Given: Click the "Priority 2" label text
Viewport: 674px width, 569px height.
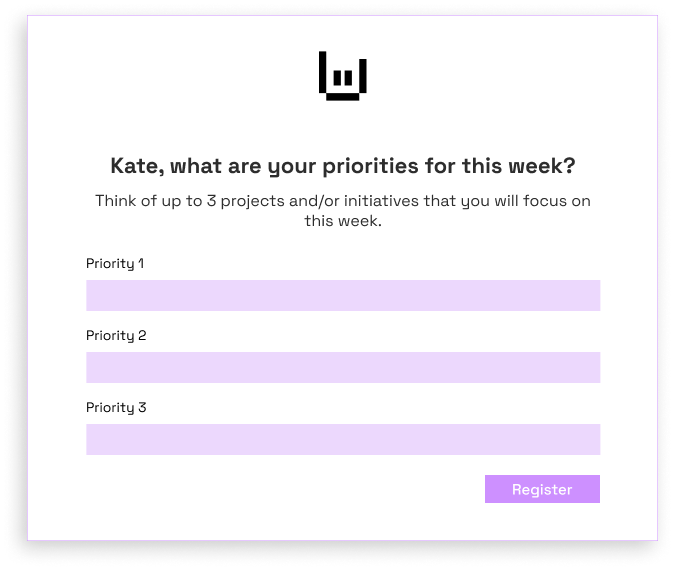Looking at the screenshot, I should [x=116, y=336].
